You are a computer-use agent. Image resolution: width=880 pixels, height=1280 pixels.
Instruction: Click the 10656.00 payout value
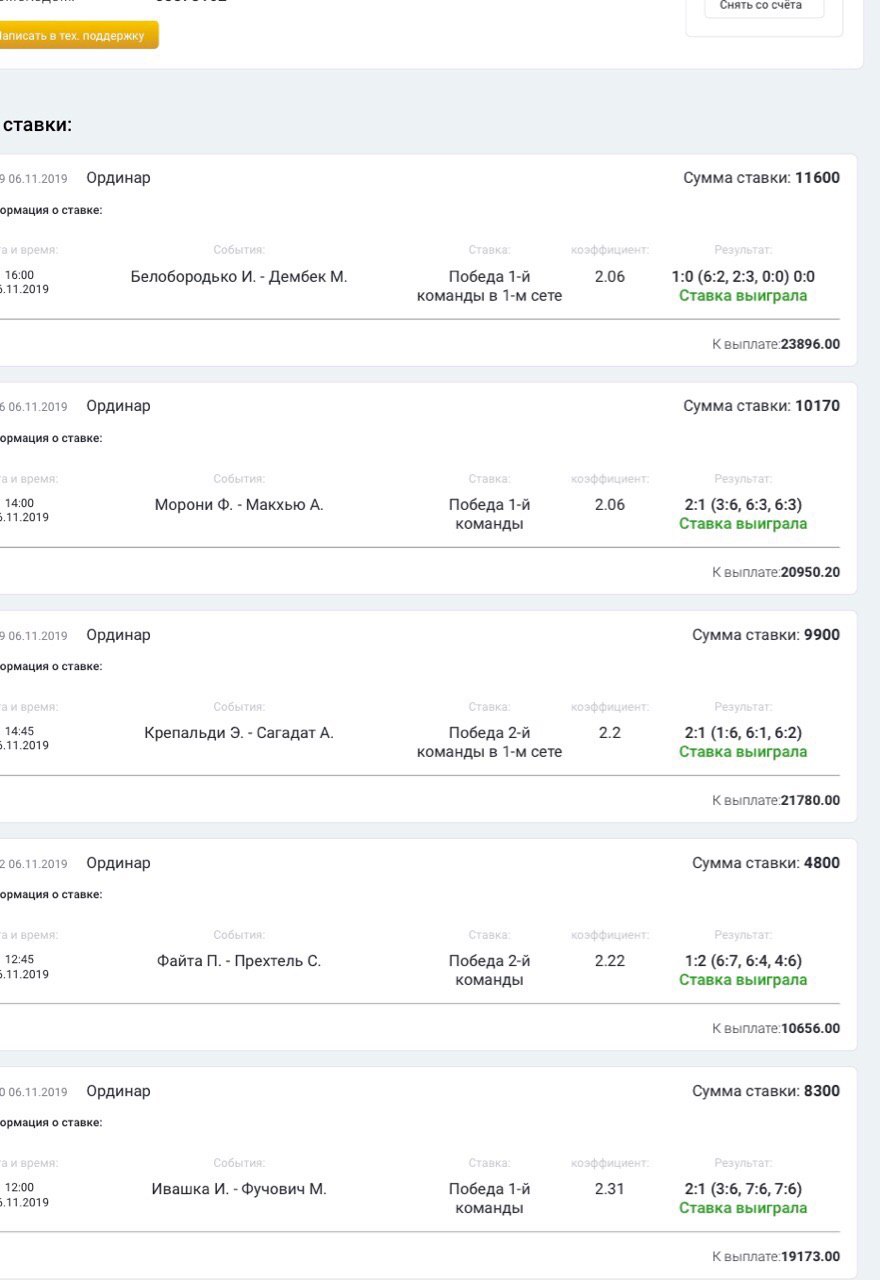810,1028
